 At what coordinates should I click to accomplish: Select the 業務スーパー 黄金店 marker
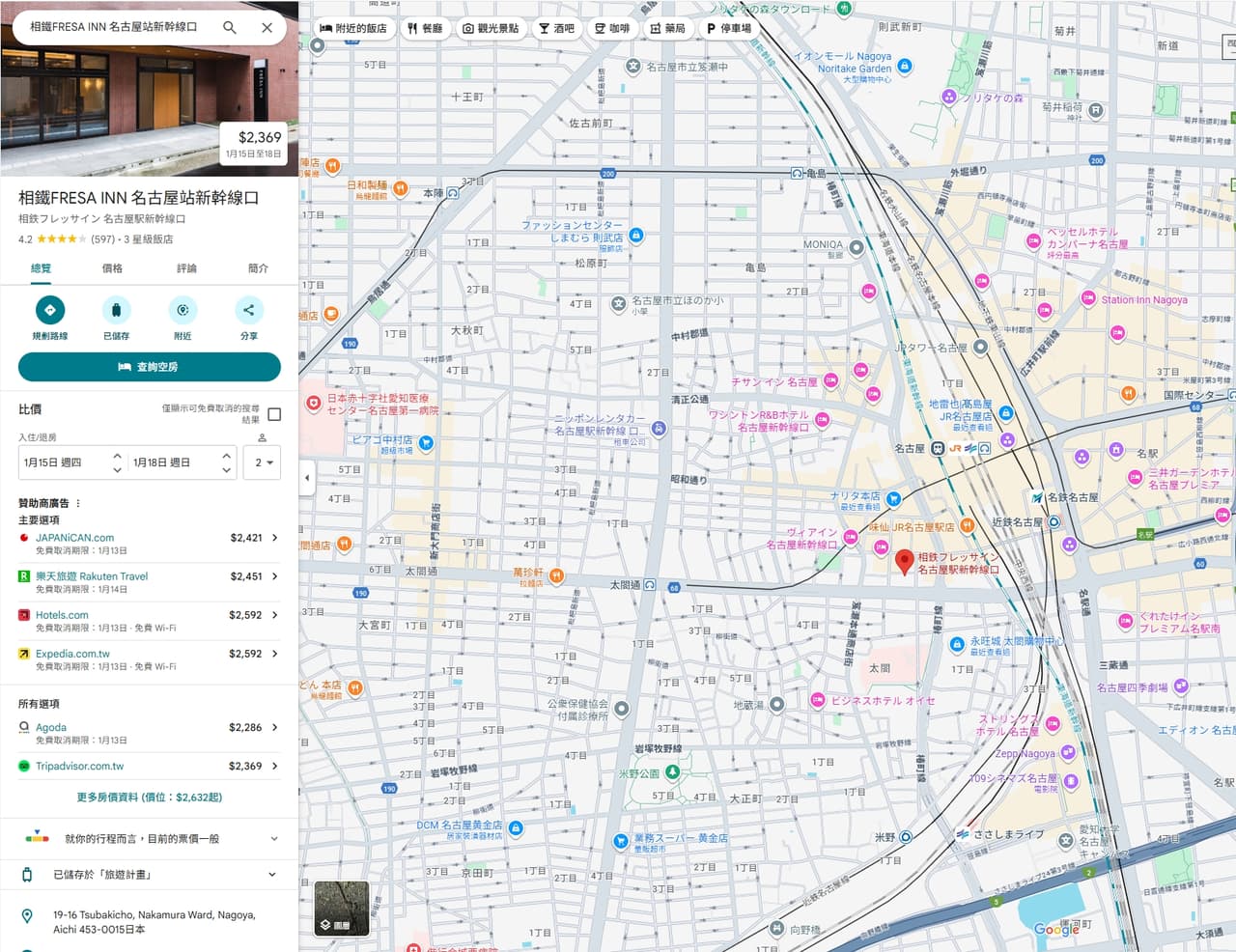[621, 841]
